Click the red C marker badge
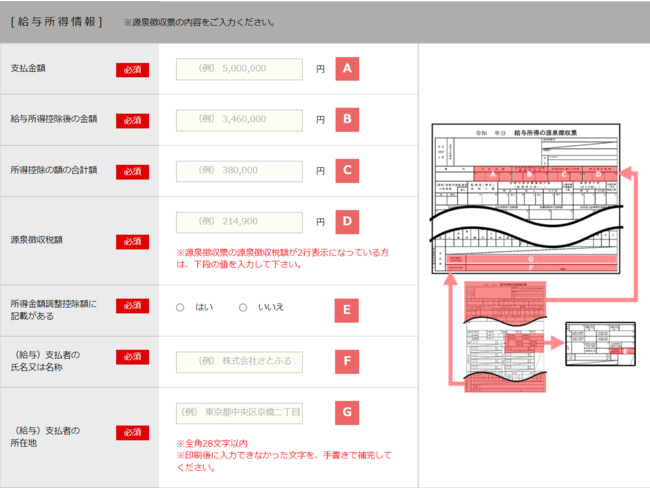Screen dimensions: 650x488 (347, 170)
